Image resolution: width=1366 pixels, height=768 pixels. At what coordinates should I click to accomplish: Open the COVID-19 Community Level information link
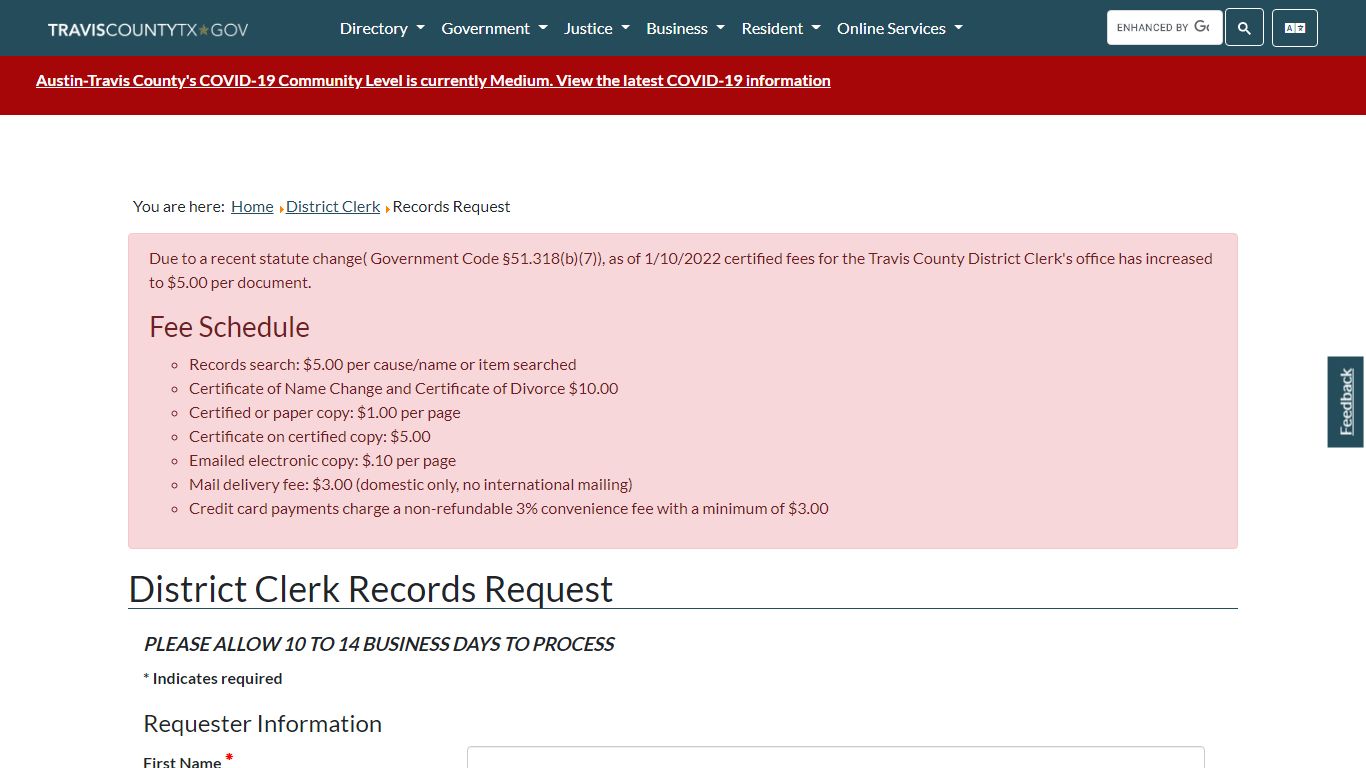pos(433,81)
